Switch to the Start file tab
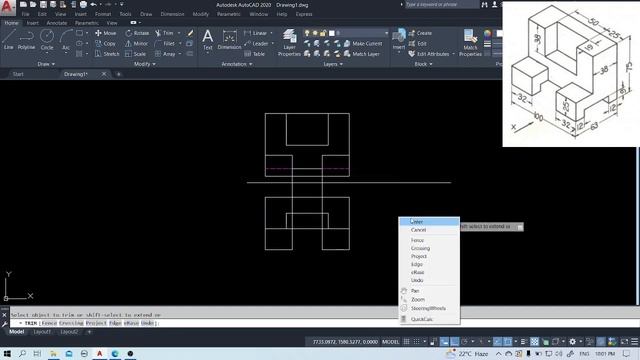Viewport: 640px width, 360px height. (18, 74)
